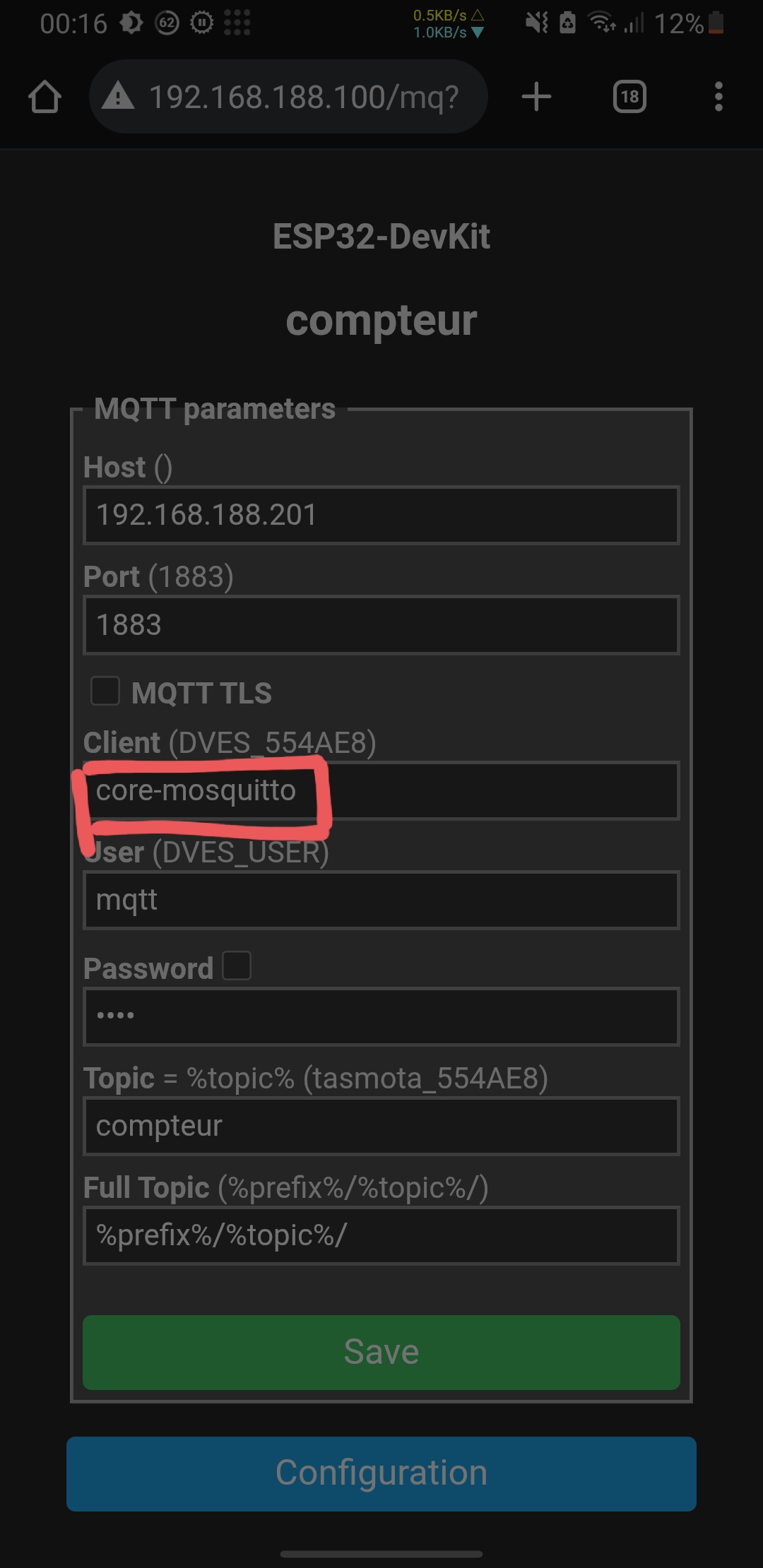Image resolution: width=763 pixels, height=1568 pixels.
Task: Open a new tab with plus icon
Action: pyautogui.click(x=536, y=97)
